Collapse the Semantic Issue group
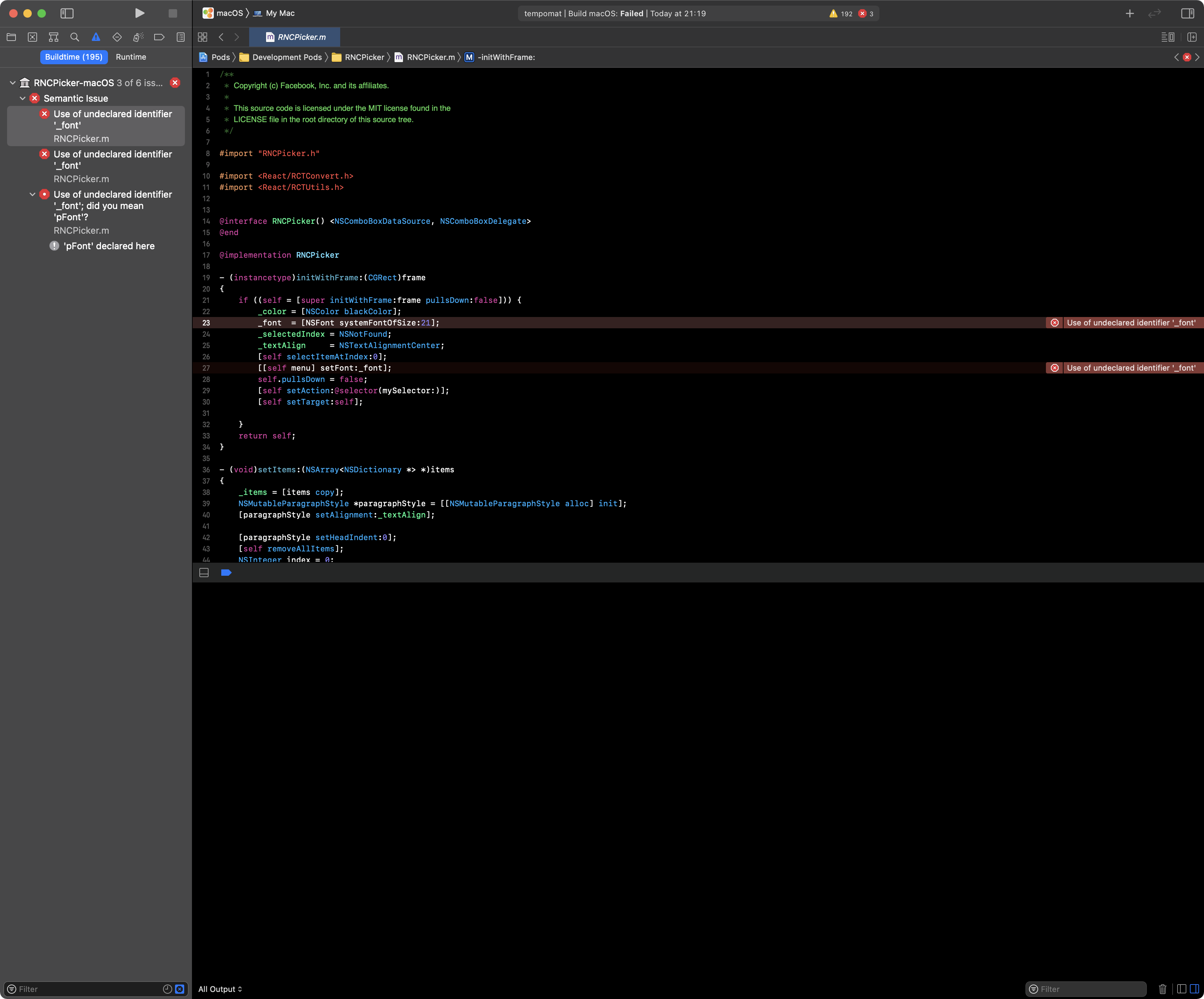The image size is (1204, 999). click(22, 98)
